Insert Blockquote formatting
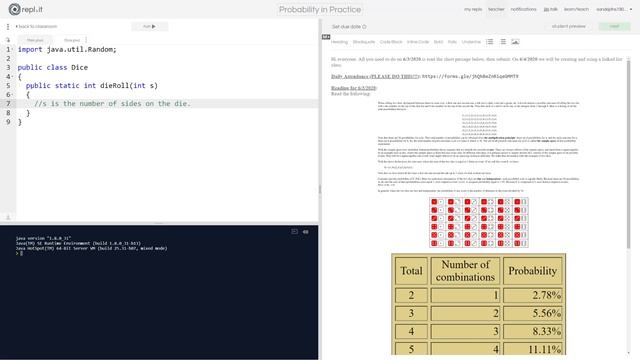The width and height of the screenshot is (640, 360). (364, 42)
